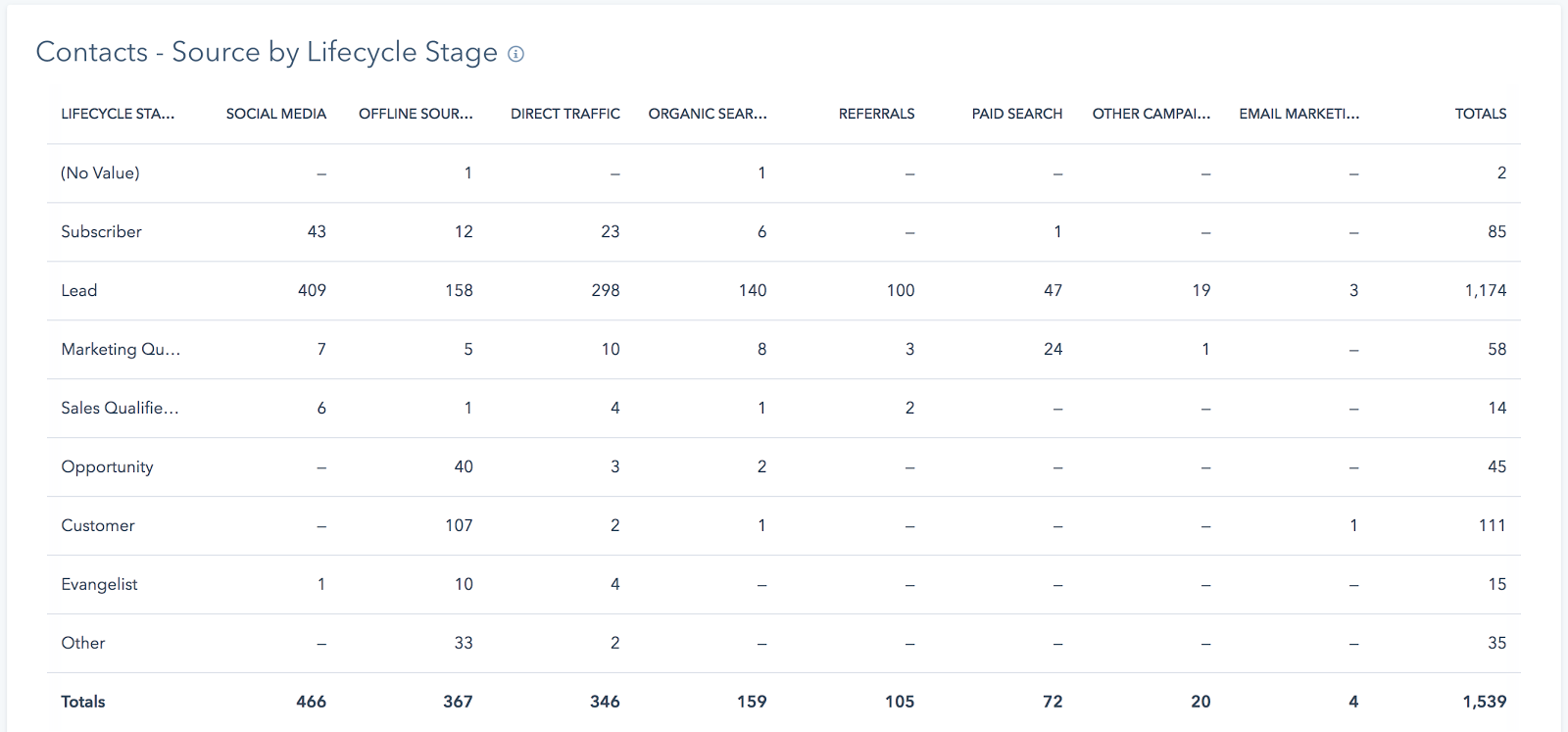Click the value 409 under SOCIAL MEDIA for Lead

pos(313,290)
